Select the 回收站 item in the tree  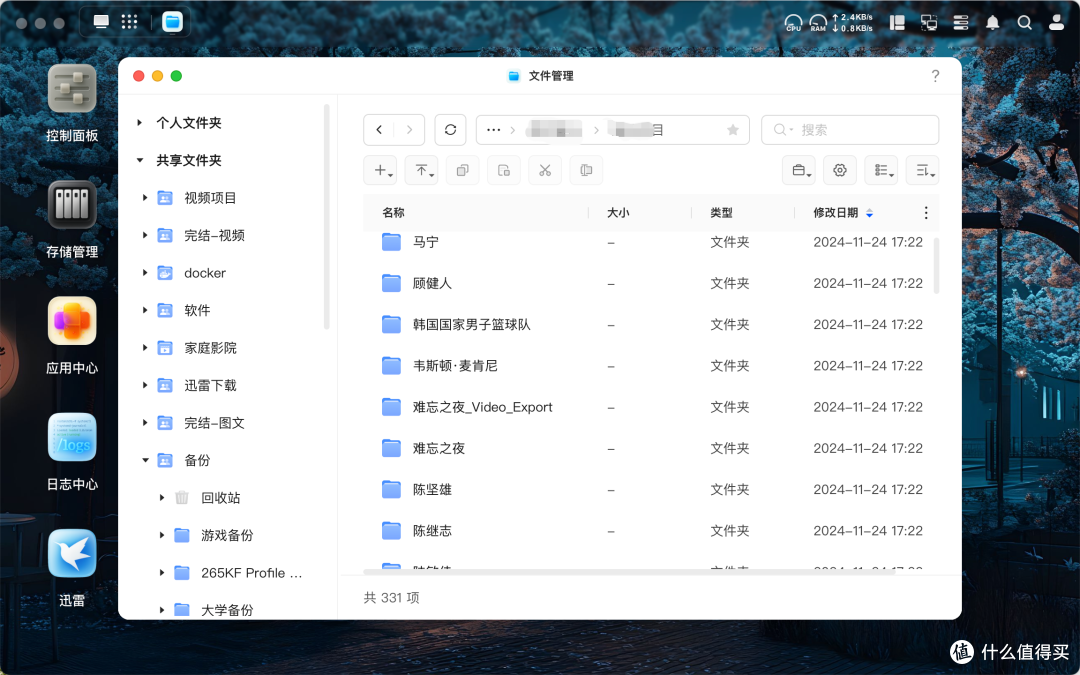(220, 498)
